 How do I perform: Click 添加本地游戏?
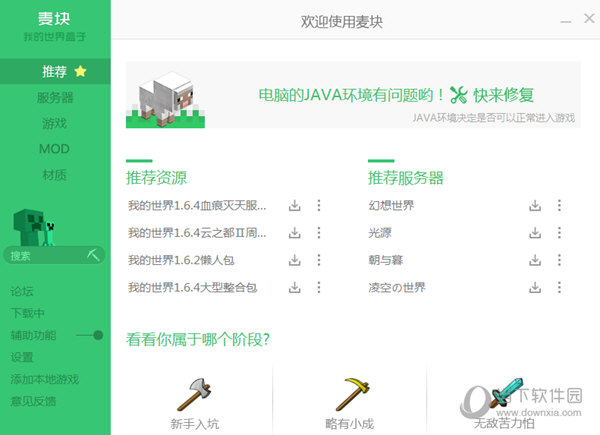45,379
